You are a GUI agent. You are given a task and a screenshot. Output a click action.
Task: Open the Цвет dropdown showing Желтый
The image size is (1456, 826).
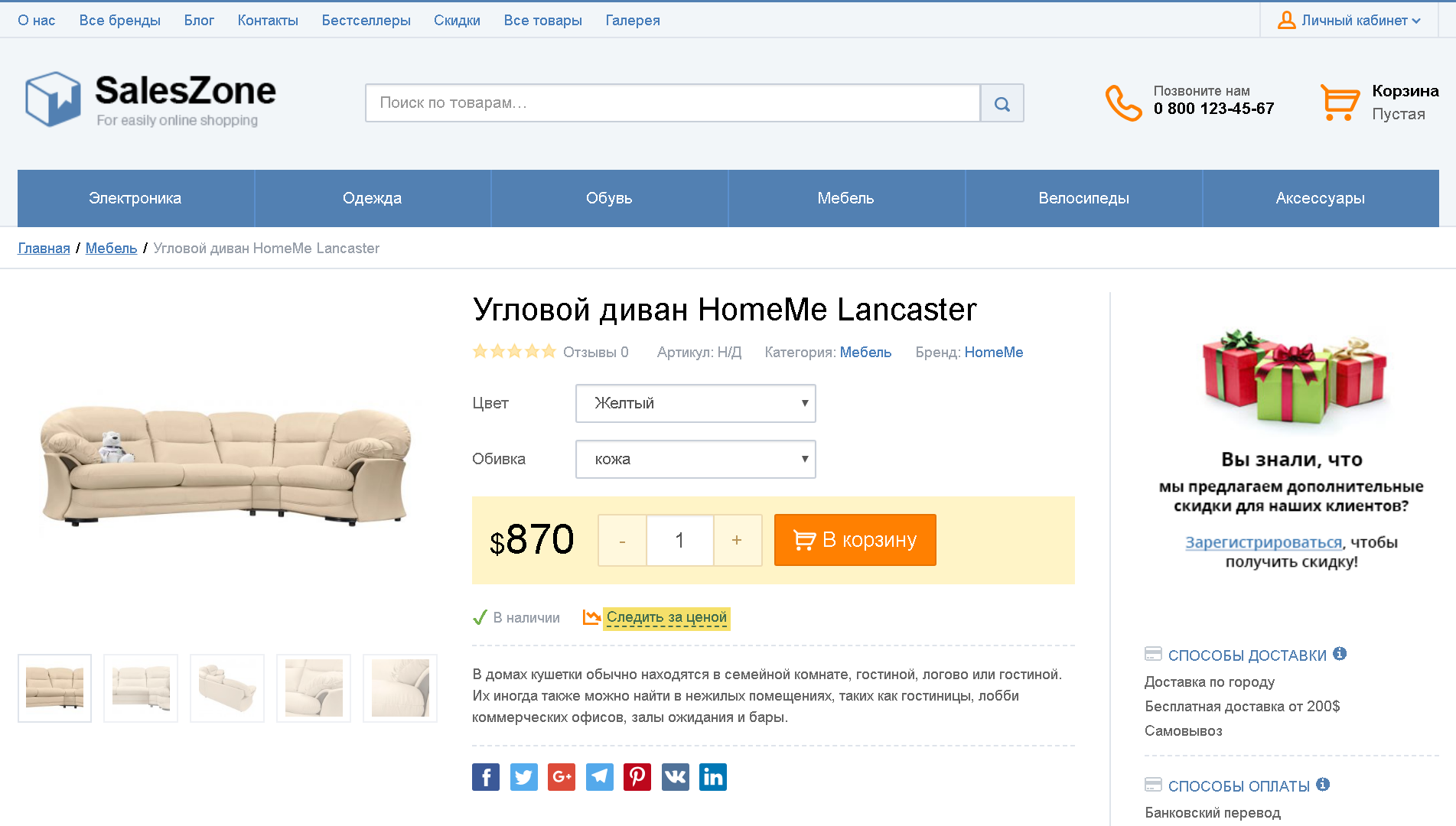click(x=695, y=403)
